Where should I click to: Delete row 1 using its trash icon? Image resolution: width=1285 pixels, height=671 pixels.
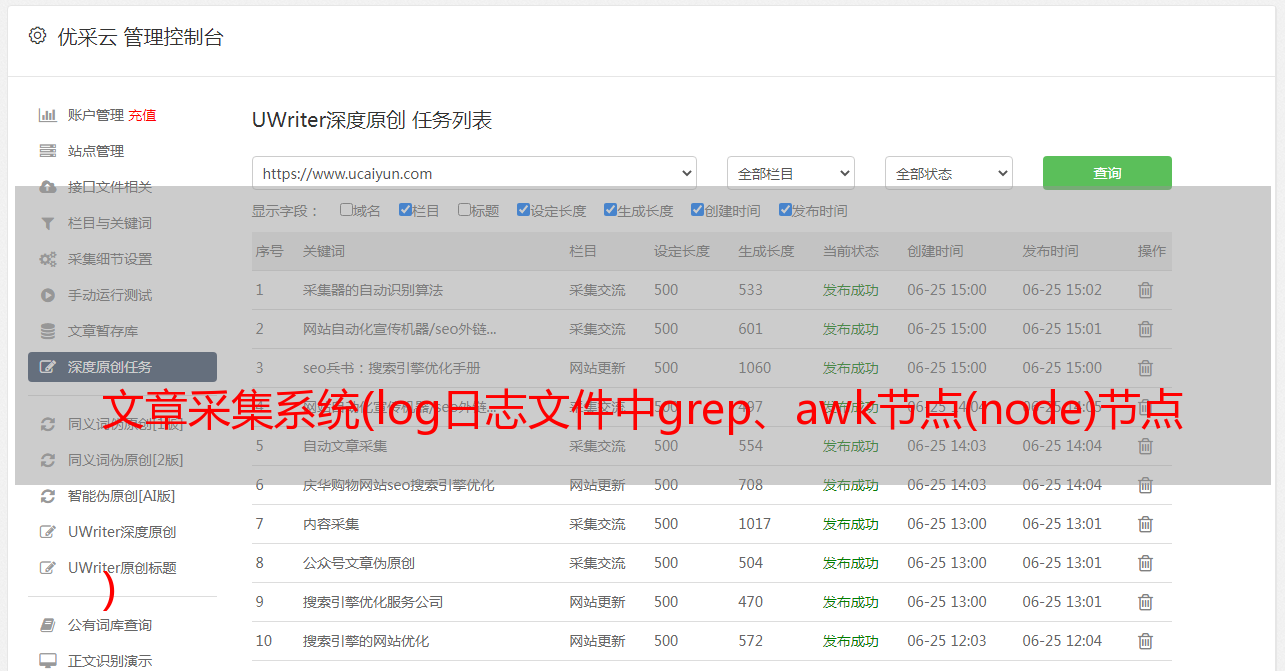click(1145, 290)
